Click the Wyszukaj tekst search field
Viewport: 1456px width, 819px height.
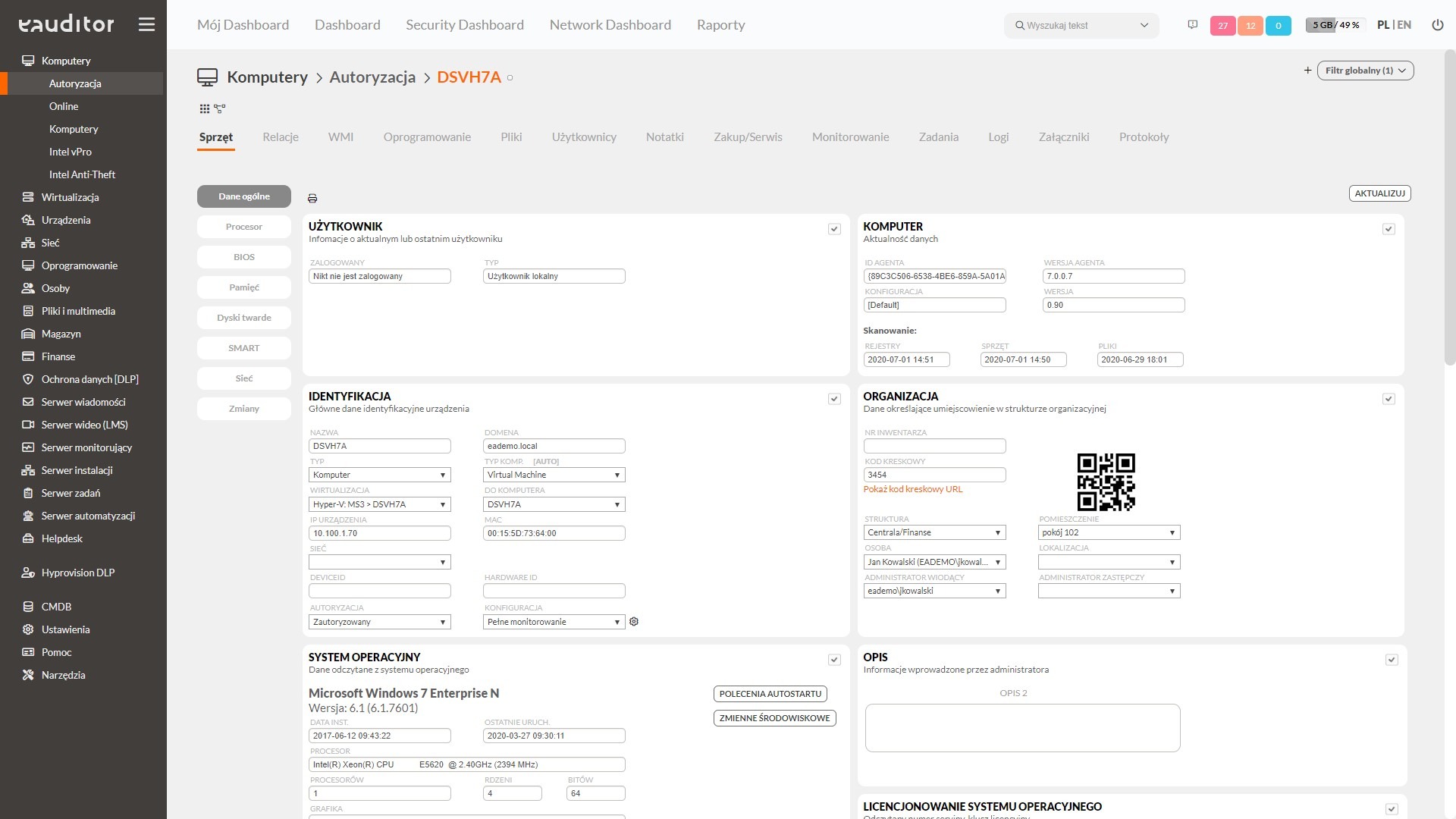(x=1081, y=25)
